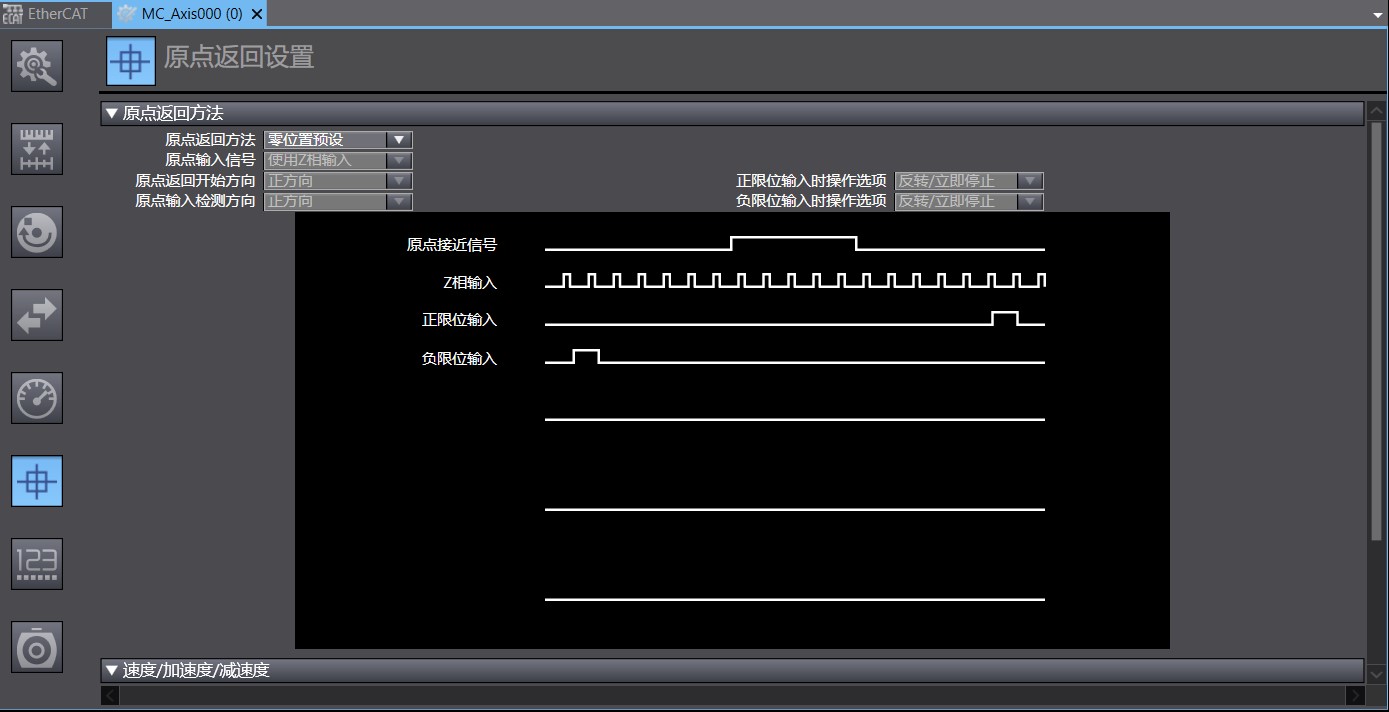This screenshot has width=1389, height=712.
Task: Collapse the 原点返回方法 section
Action: click(x=111, y=113)
